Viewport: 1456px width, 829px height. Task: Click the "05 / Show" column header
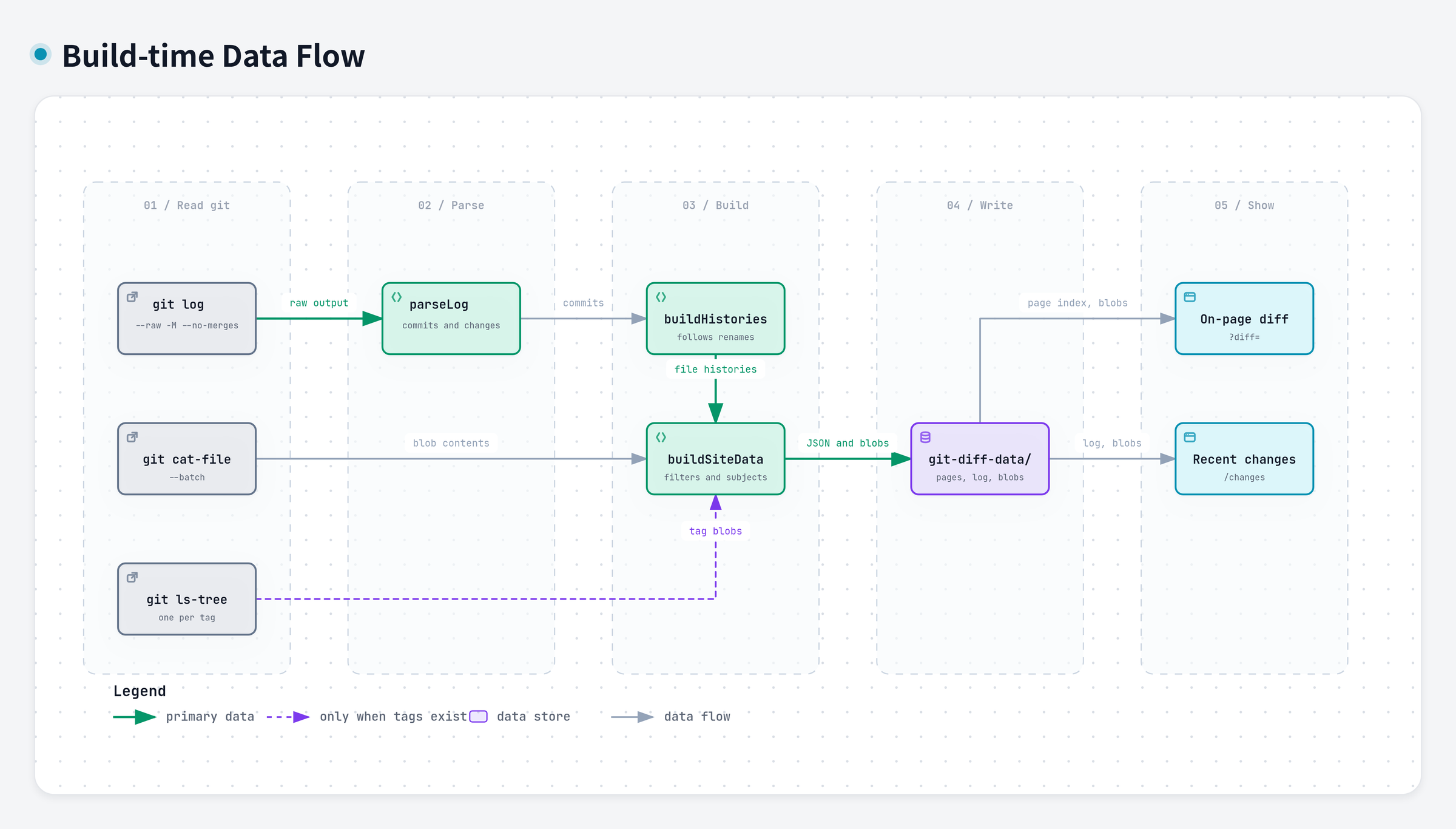[x=1244, y=205]
